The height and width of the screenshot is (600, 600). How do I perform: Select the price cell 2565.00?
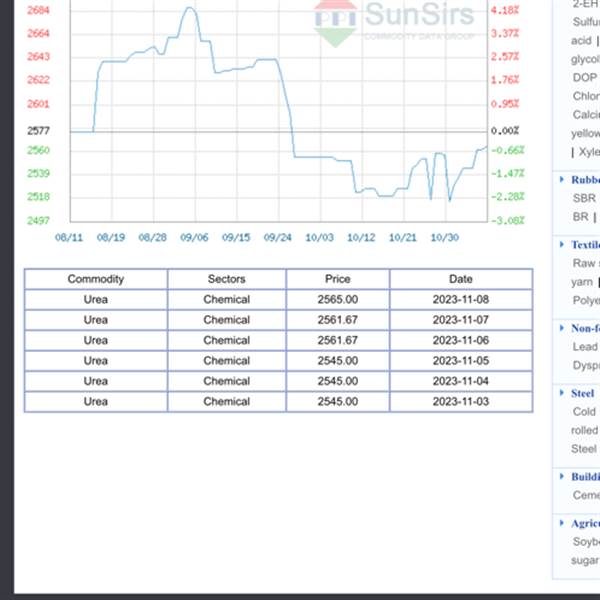pyautogui.click(x=338, y=299)
